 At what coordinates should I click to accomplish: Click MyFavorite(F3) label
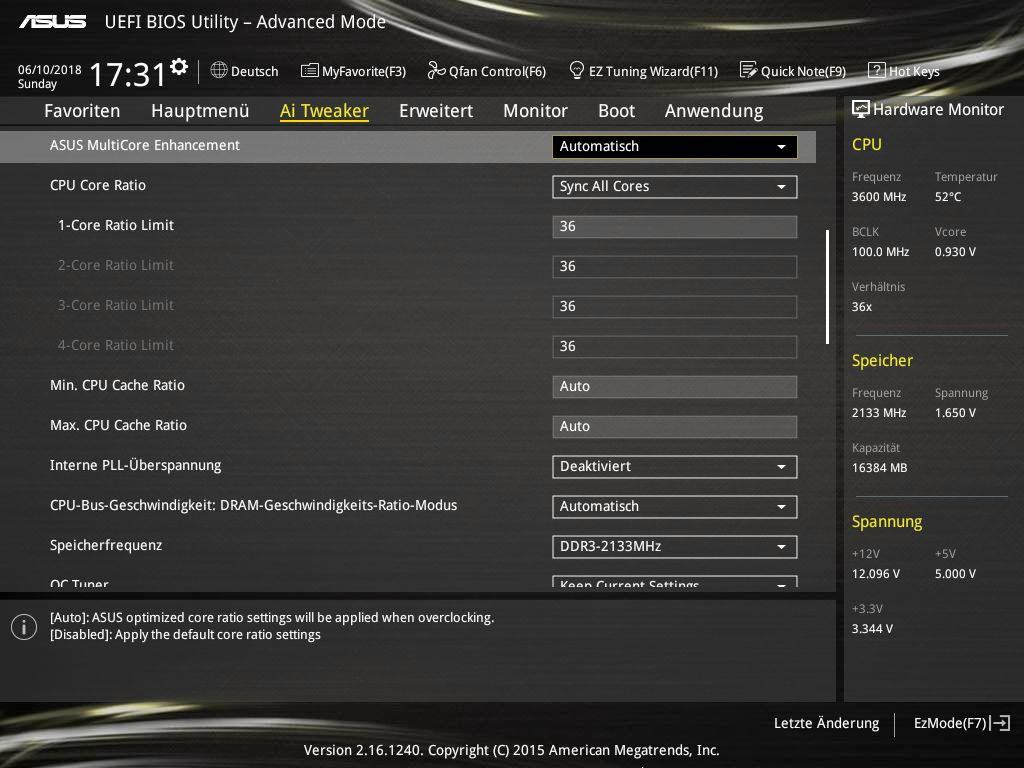coord(364,71)
